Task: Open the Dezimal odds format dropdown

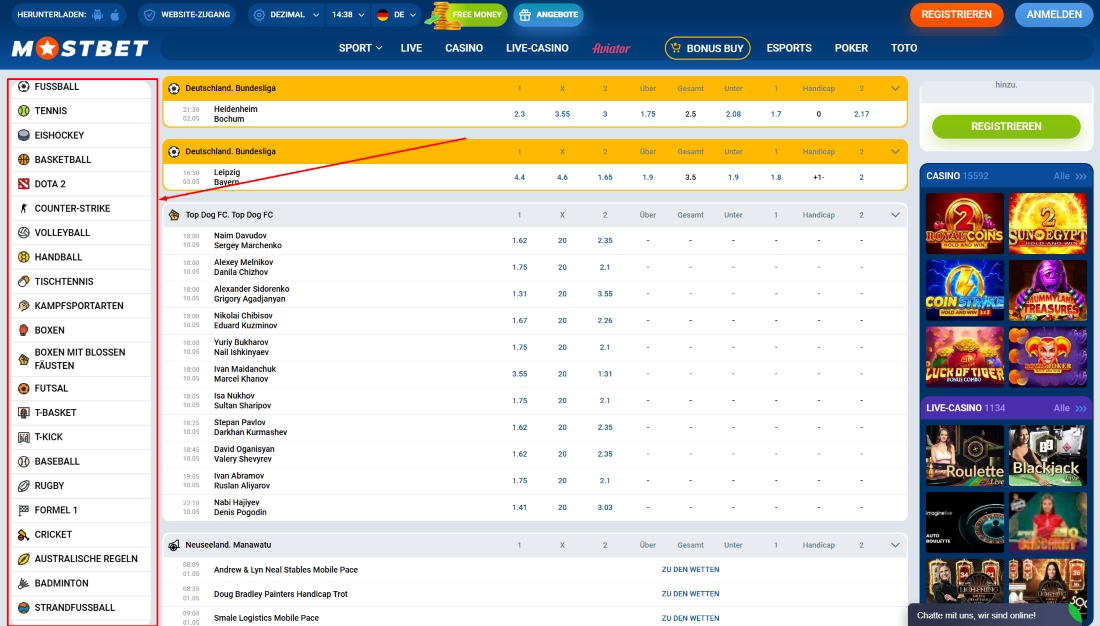Action: pyautogui.click(x=286, y=15)
